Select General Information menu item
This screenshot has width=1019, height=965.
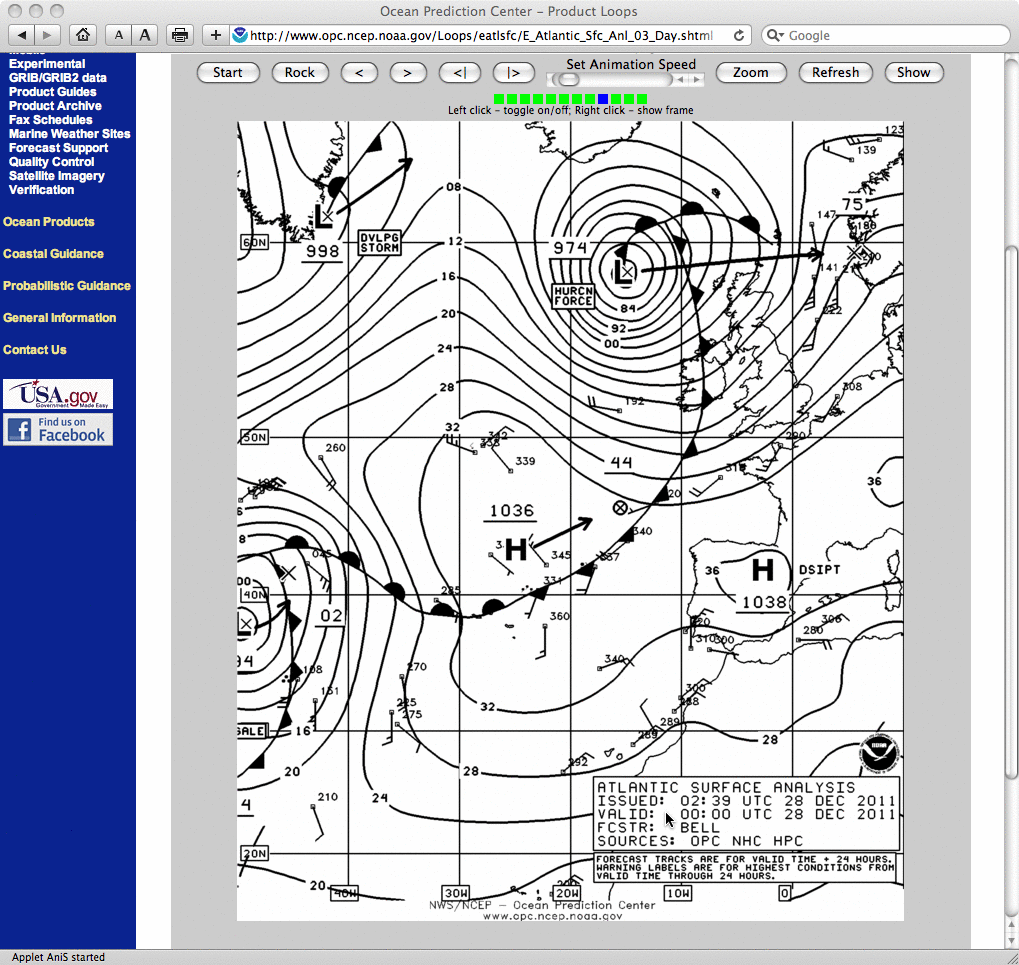(60, 318)
